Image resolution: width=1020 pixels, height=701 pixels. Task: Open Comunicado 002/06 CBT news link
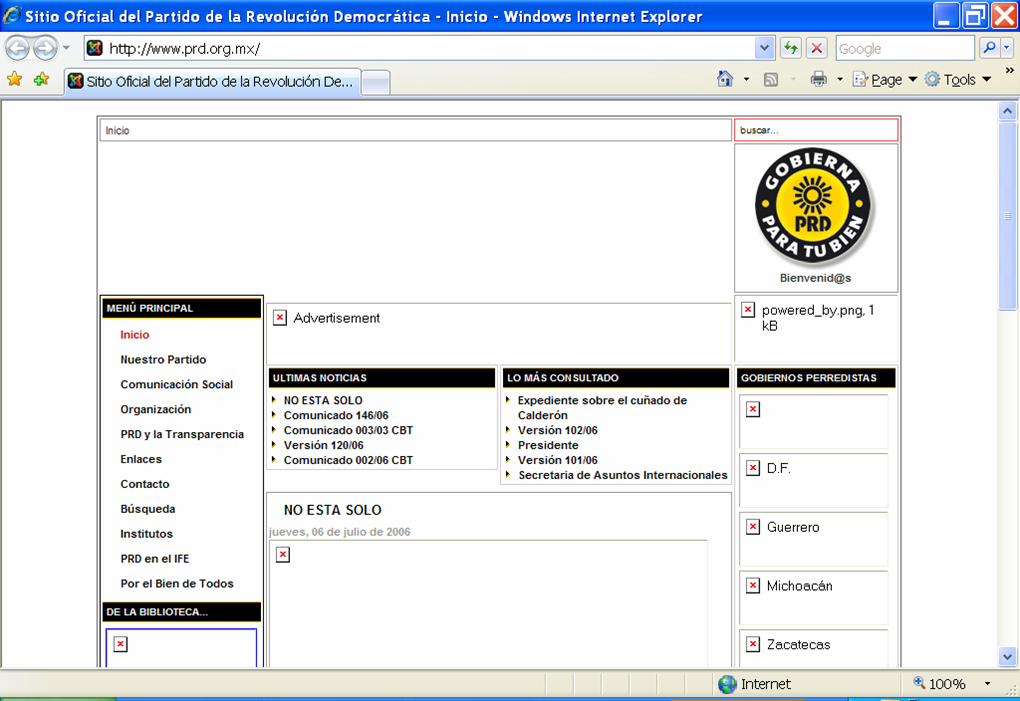point(348,460)
